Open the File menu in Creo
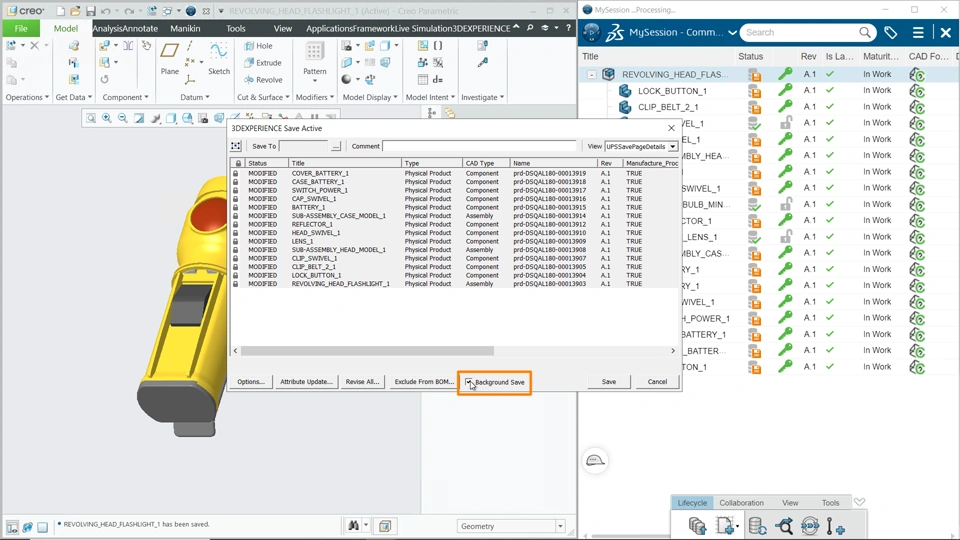 point(21,28)
